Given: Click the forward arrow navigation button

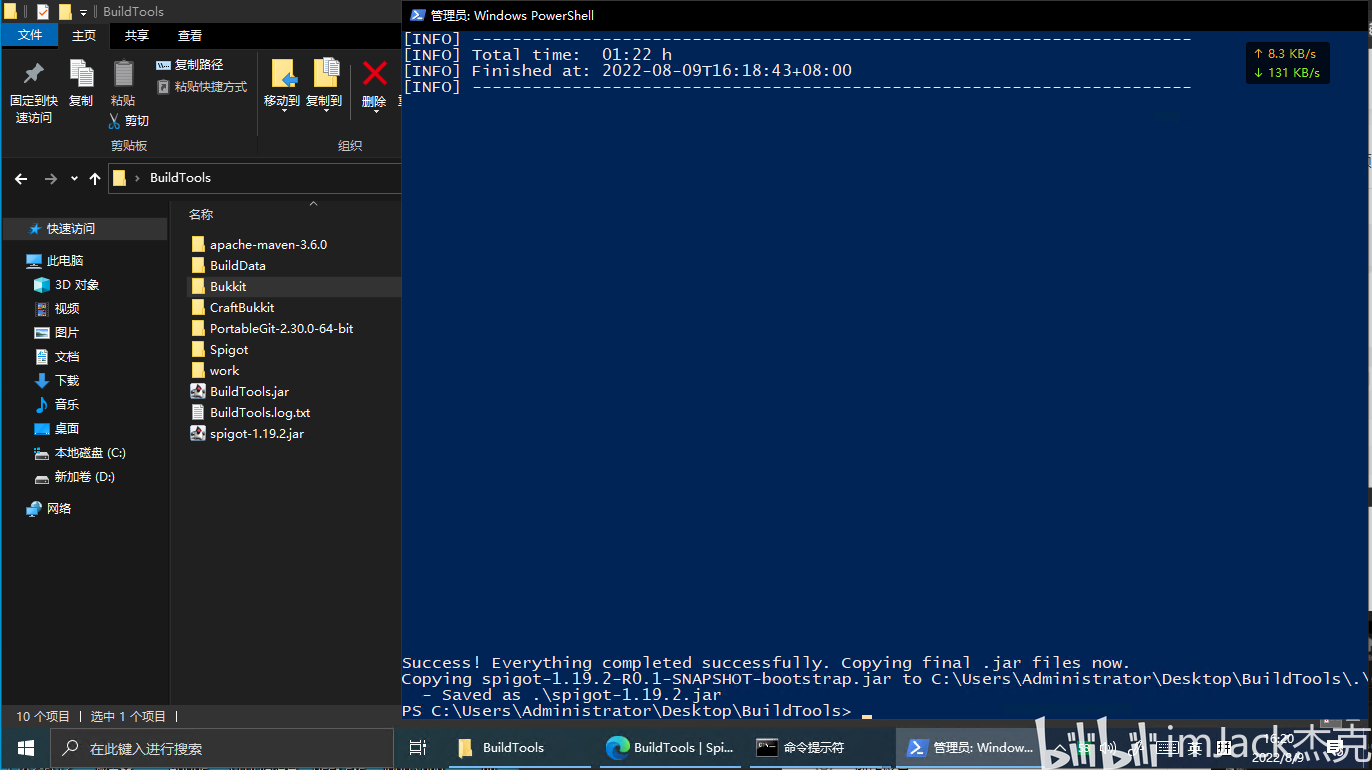Looking at the screenshot, I should click(x=51, y=179).
